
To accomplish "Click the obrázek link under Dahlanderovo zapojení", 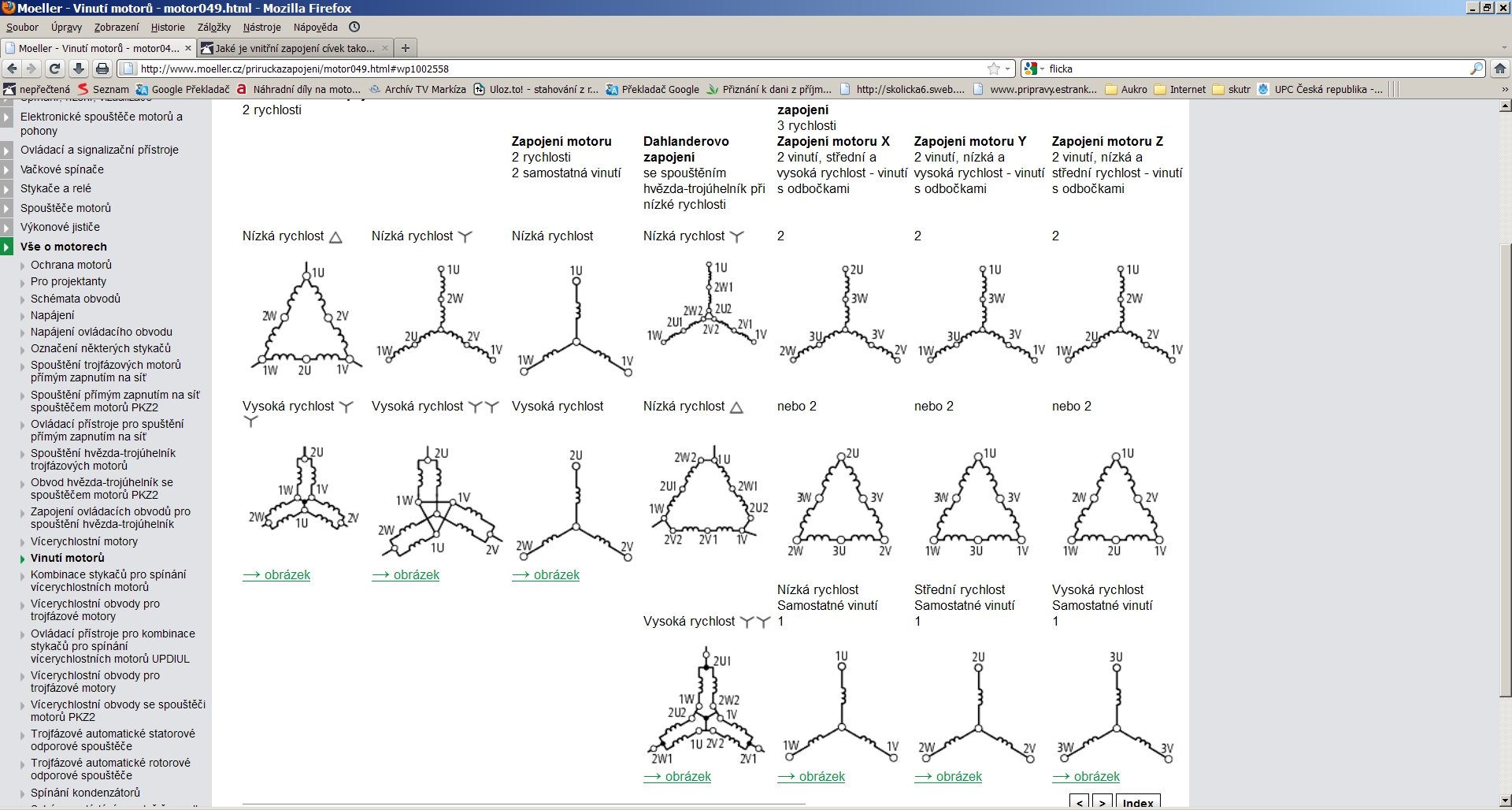I will pos(677,776).
